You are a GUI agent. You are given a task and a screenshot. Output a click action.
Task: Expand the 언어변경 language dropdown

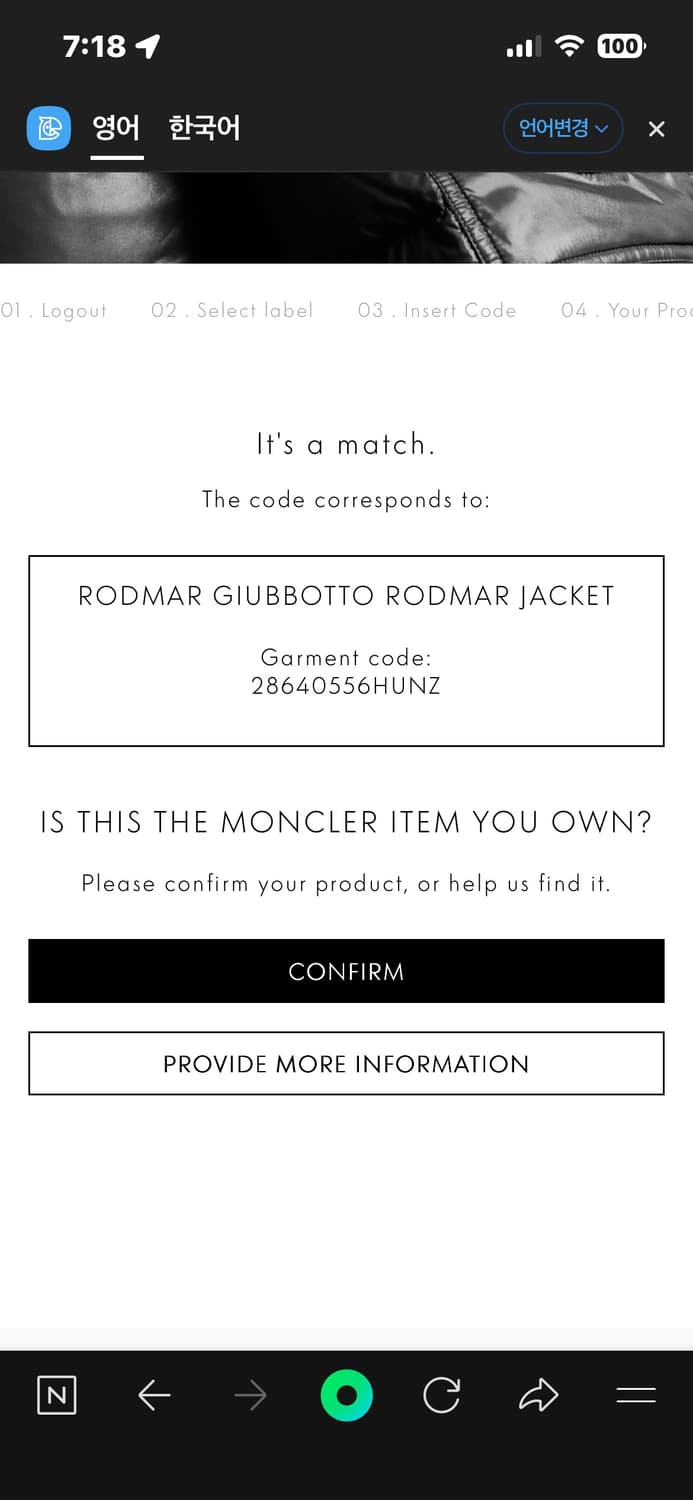pos(563,129)
